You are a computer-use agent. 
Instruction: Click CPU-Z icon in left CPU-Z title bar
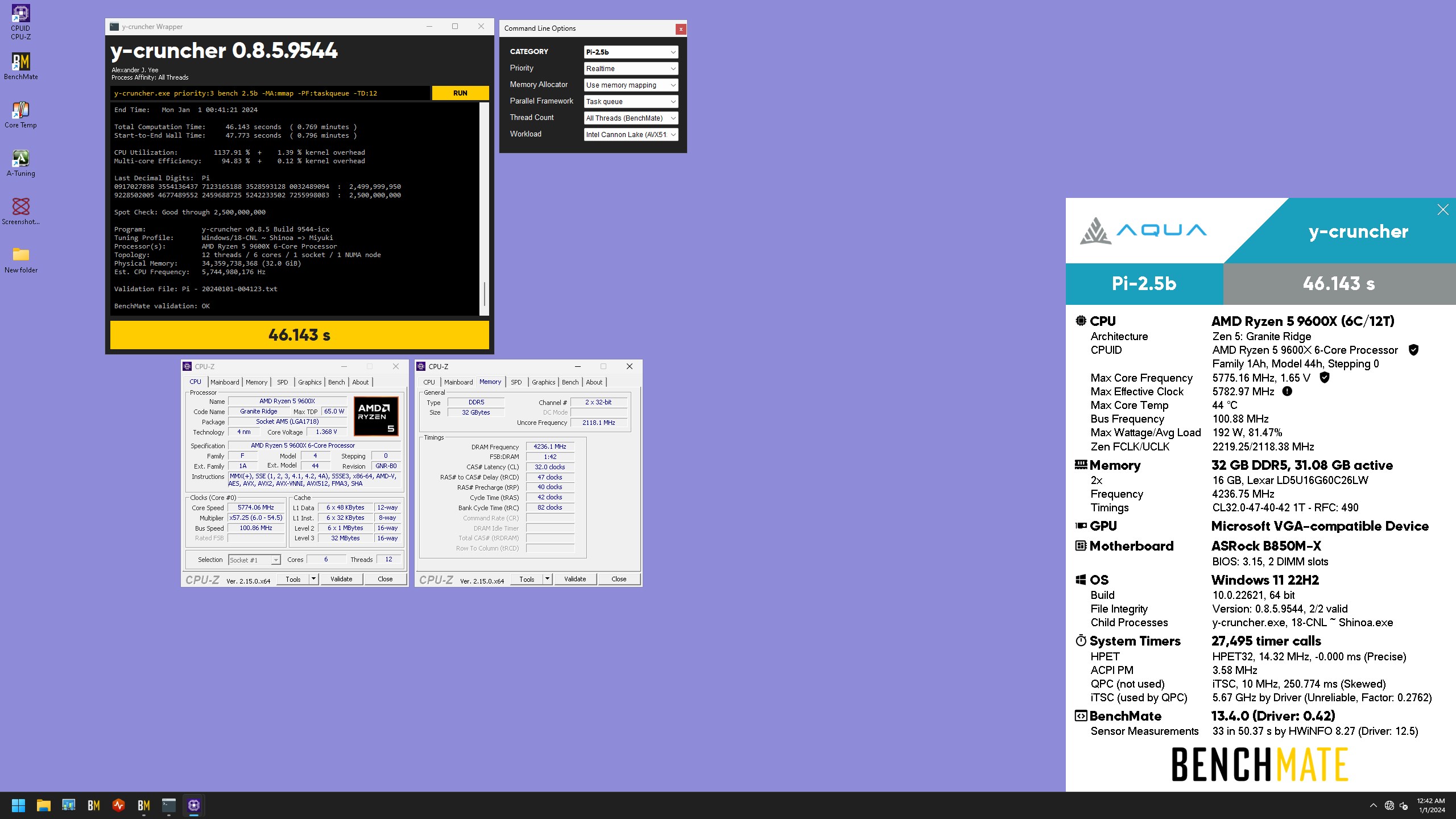tap(187, 367)
